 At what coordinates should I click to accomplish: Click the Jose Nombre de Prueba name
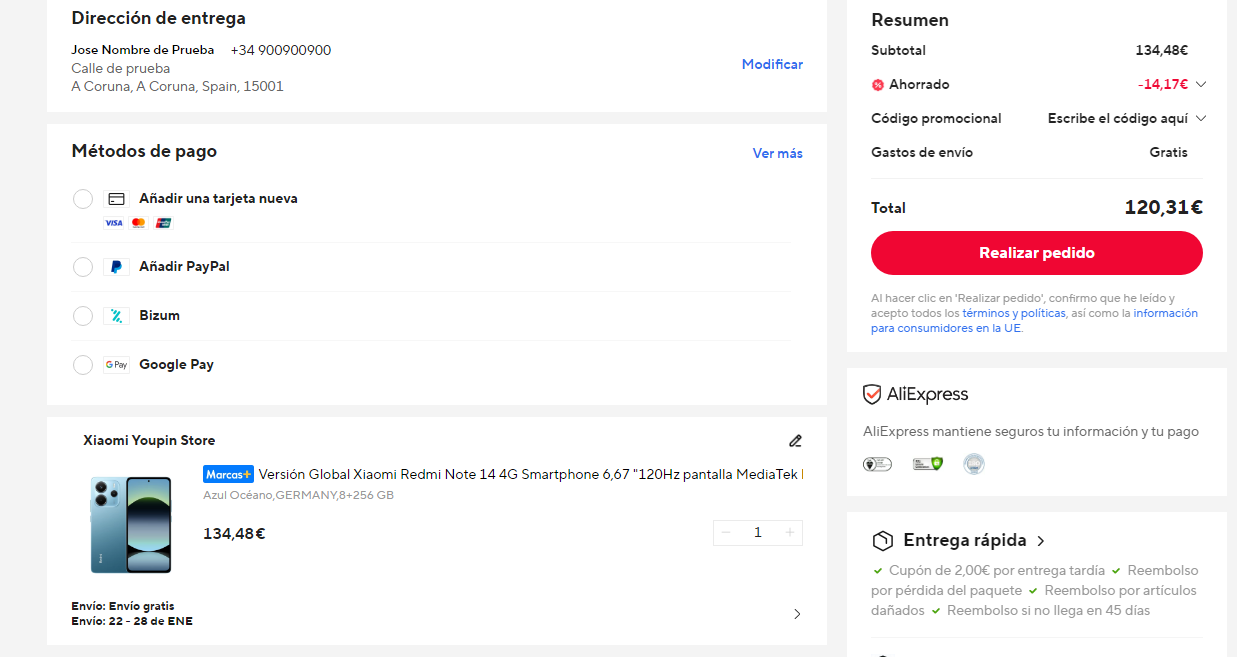click(143, 50)
